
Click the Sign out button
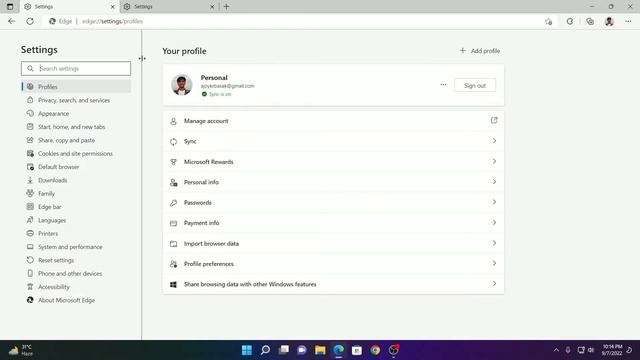click(475, 85)
